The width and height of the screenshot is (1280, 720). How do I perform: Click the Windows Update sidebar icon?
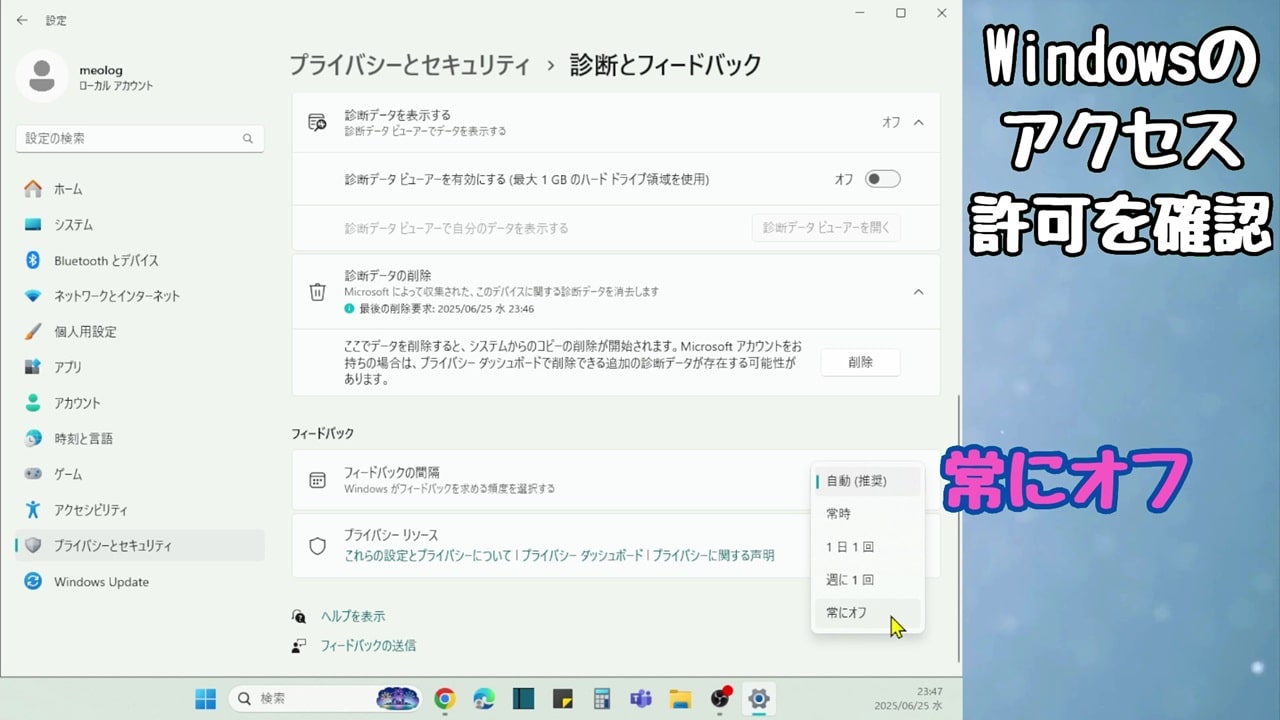tap(33, 581)
